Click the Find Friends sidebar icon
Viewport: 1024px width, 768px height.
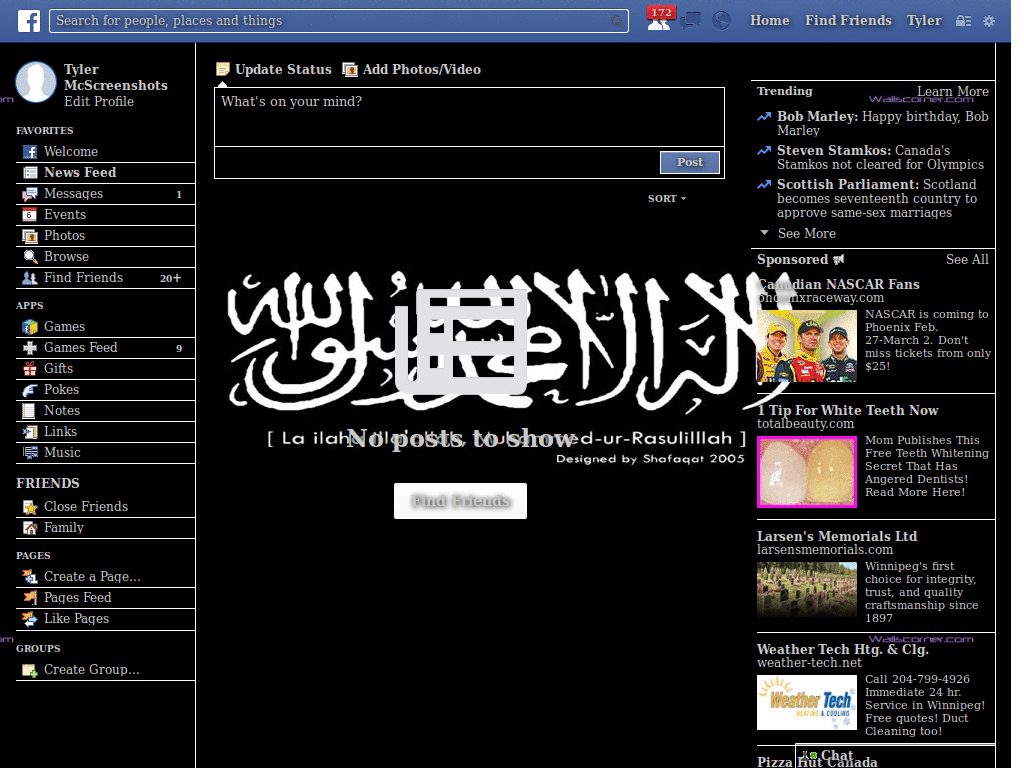pyautogui.click(x=30, y=278)
